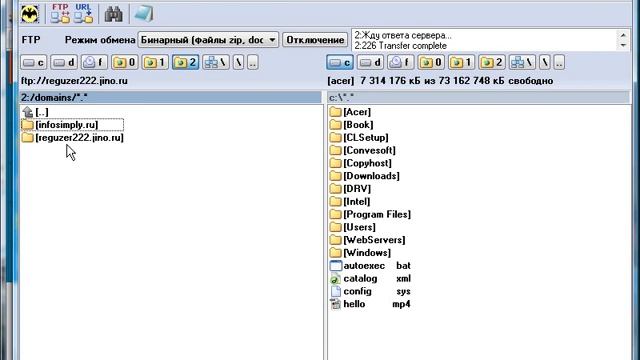
Task: Select the [WebServers] folder
Action: click(x=368, y=240)
